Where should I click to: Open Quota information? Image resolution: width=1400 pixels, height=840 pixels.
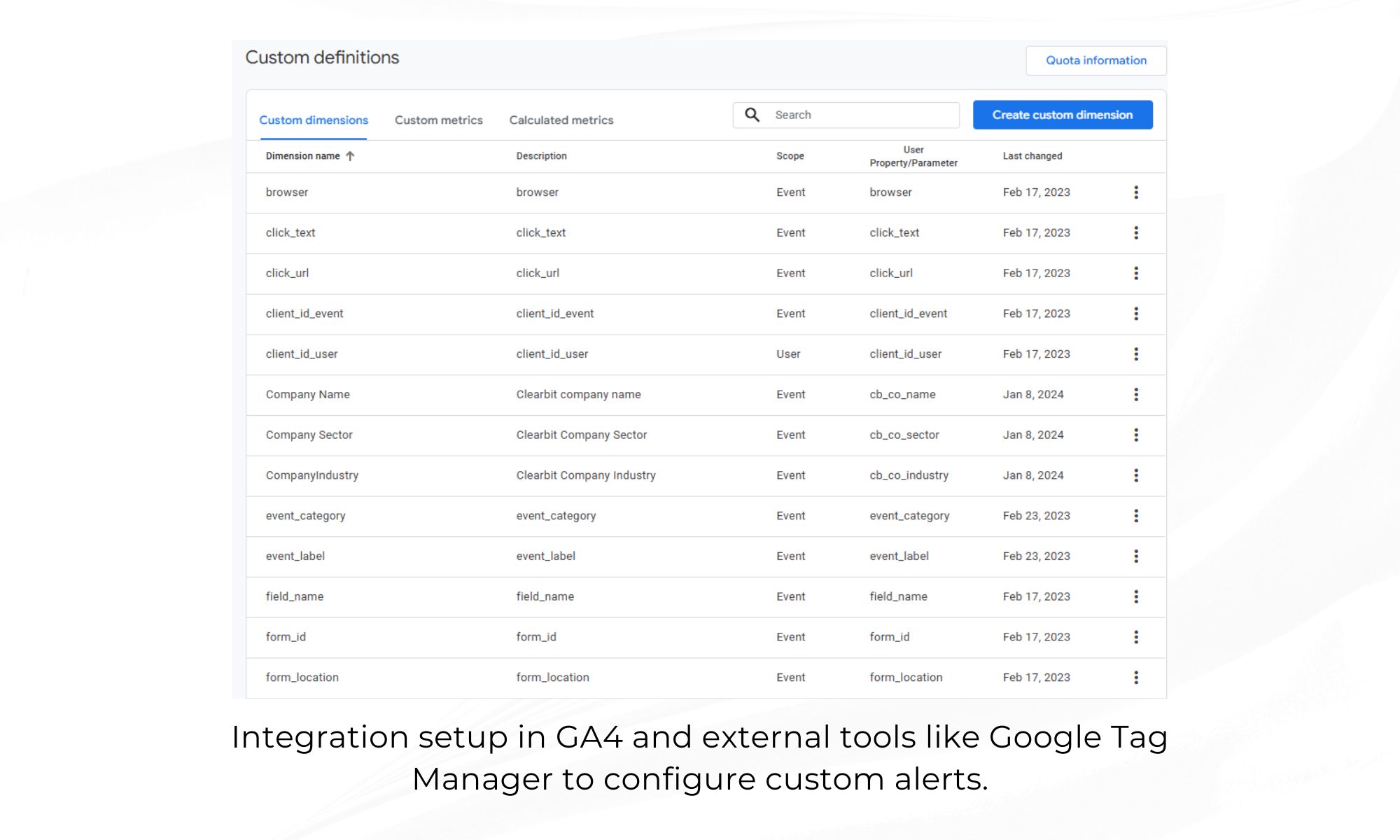click(1095, 61)
